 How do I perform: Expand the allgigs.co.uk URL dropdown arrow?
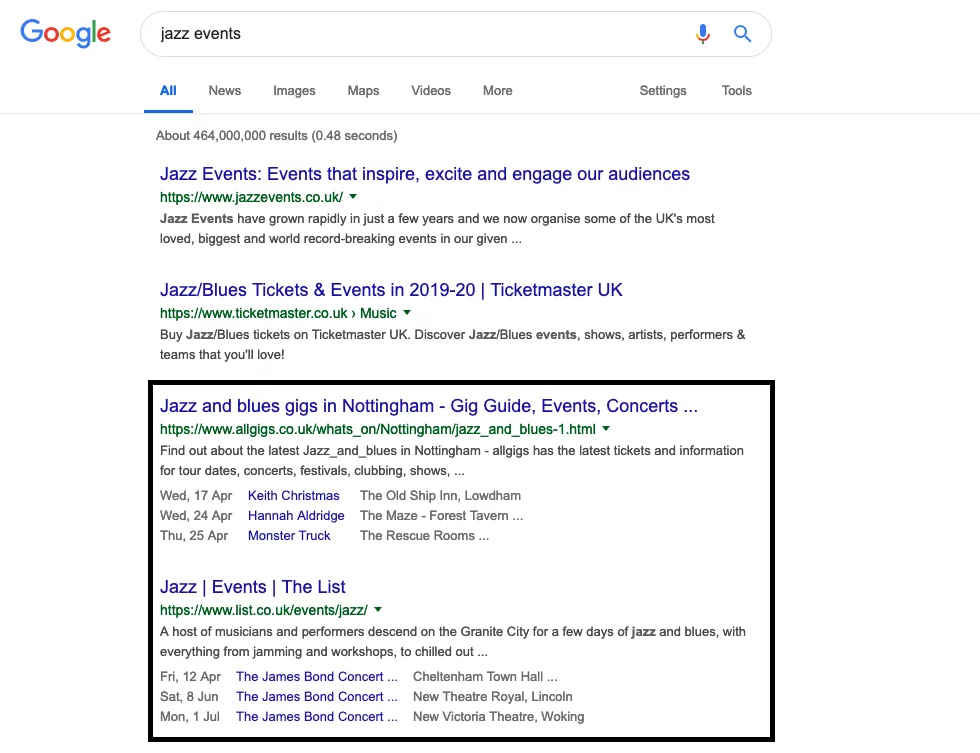(606, 429)
